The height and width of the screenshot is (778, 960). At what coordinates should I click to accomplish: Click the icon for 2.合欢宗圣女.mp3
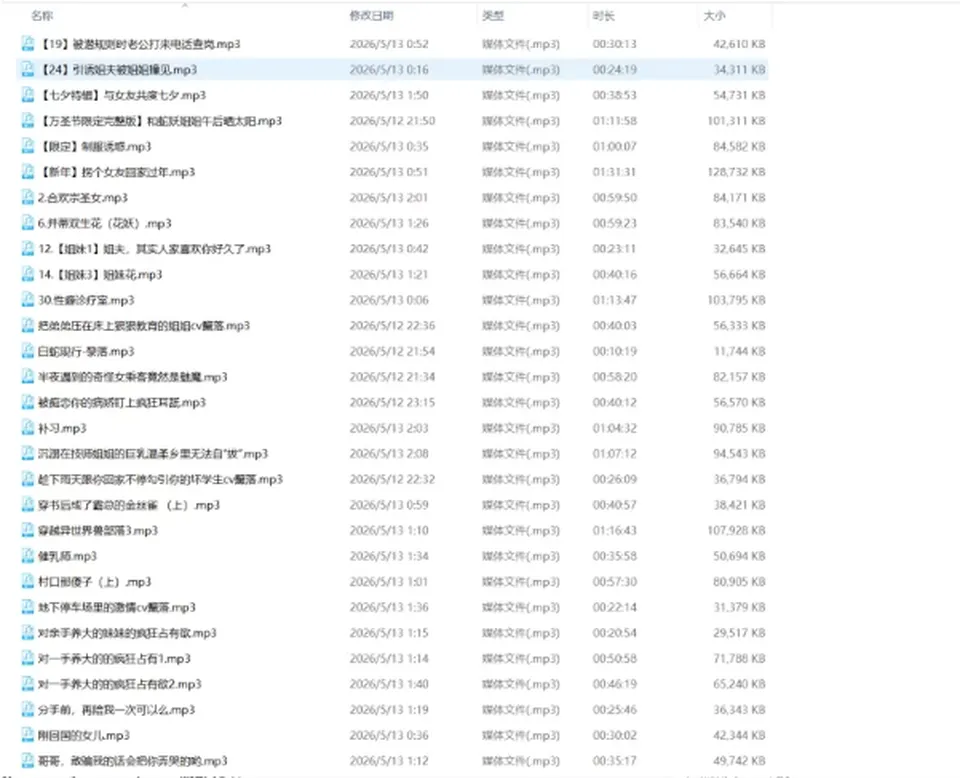[x=28, y=198]
